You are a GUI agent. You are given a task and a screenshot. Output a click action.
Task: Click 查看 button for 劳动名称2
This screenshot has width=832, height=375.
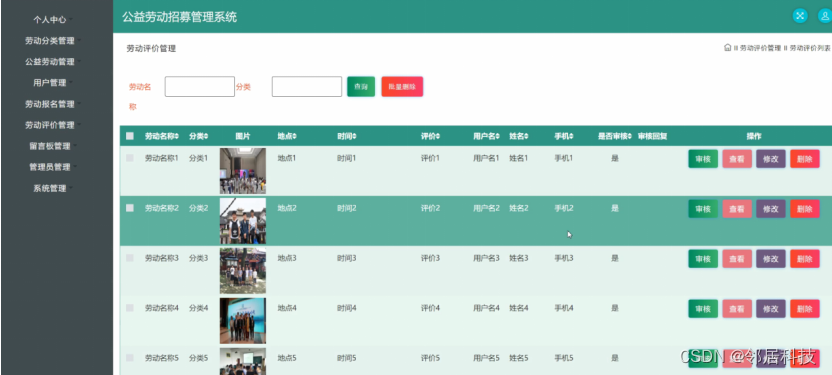click(x=737, y=209)
